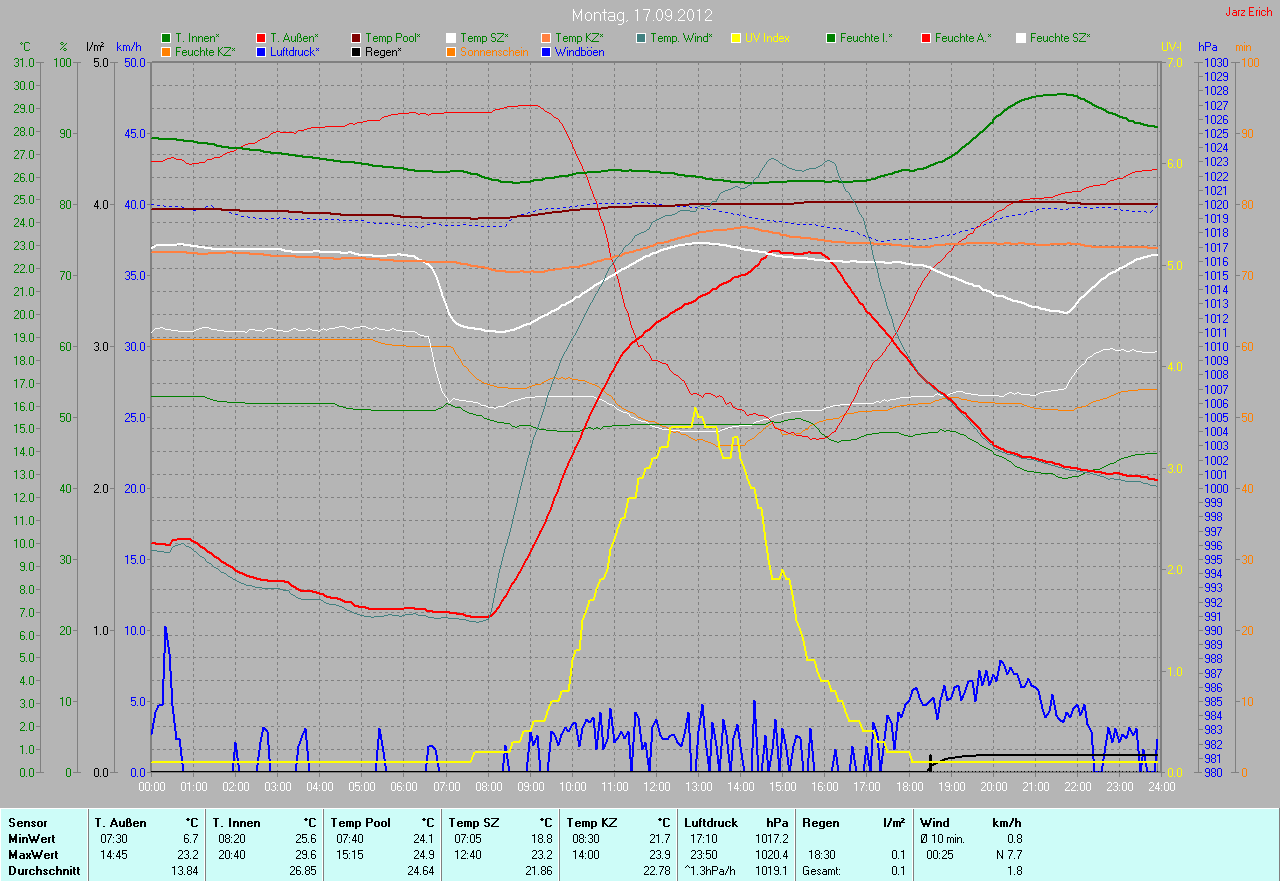The height and width of the screenshot is (881, 1280).
Task: Select the black Regen legend marker
Action: point(356,51)
